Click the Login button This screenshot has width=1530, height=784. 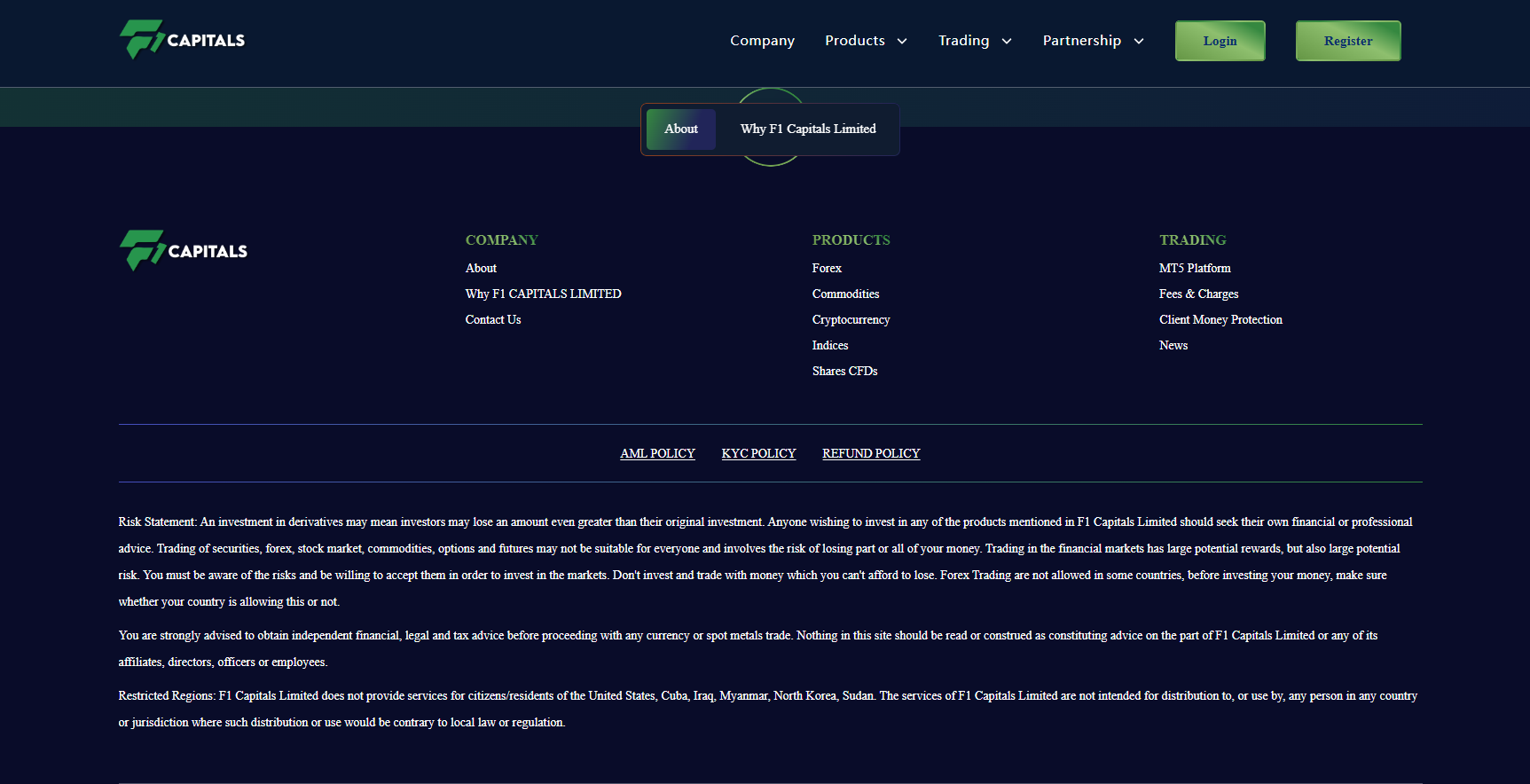1220,41
